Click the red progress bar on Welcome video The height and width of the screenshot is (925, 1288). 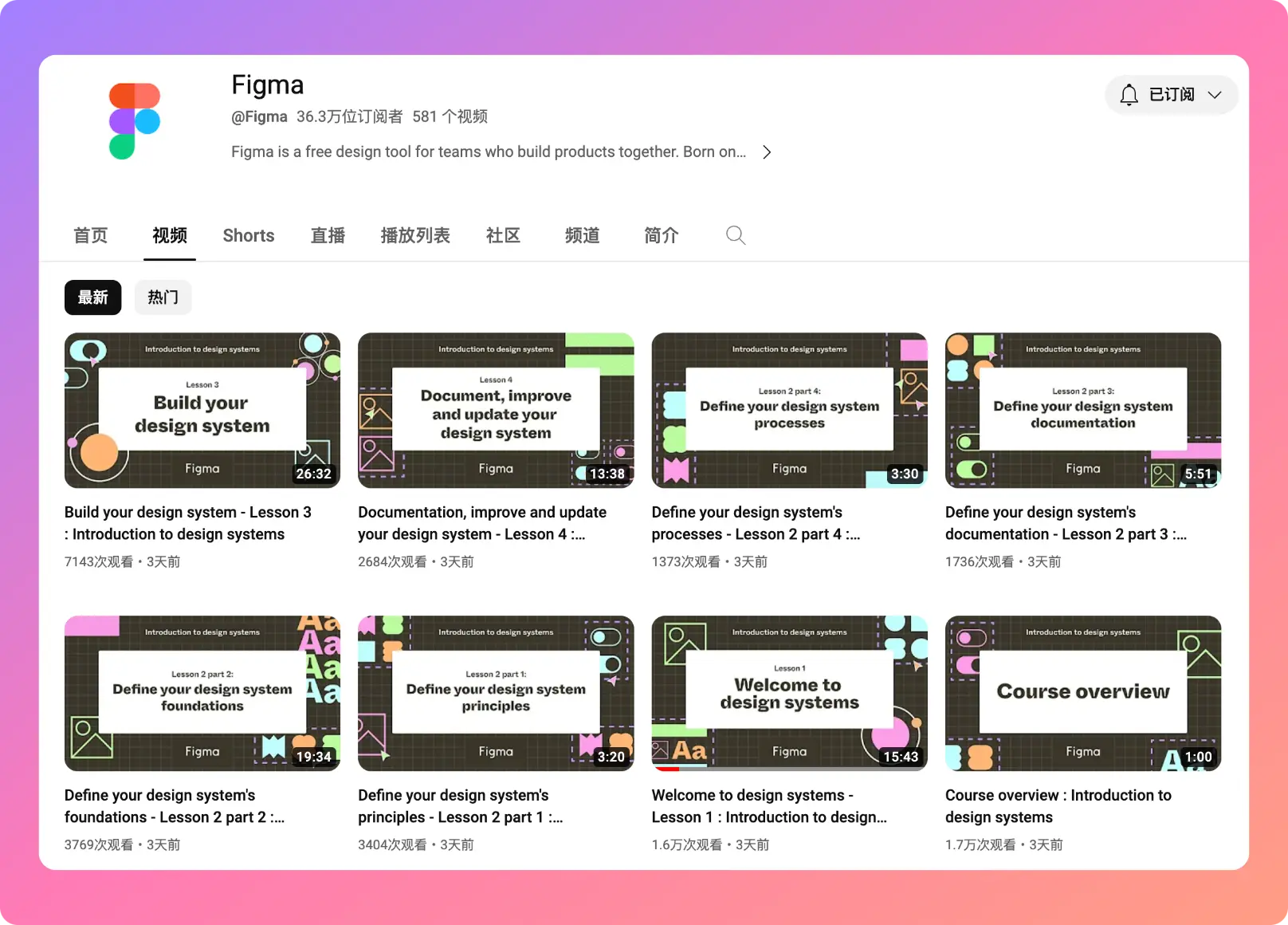666,769
